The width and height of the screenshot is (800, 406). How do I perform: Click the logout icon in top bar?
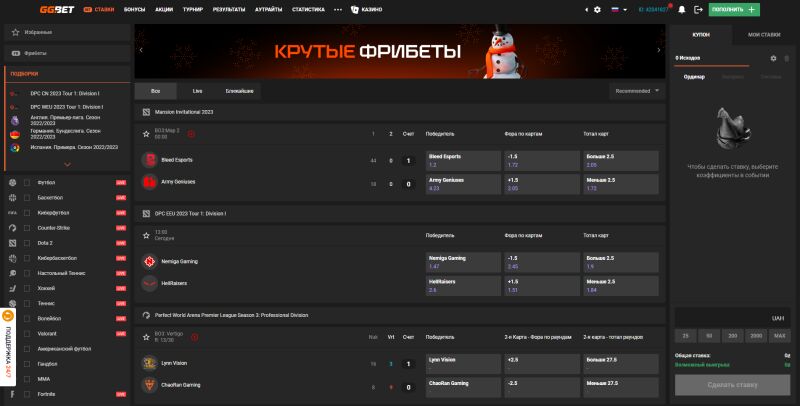(x=698, y=10)
